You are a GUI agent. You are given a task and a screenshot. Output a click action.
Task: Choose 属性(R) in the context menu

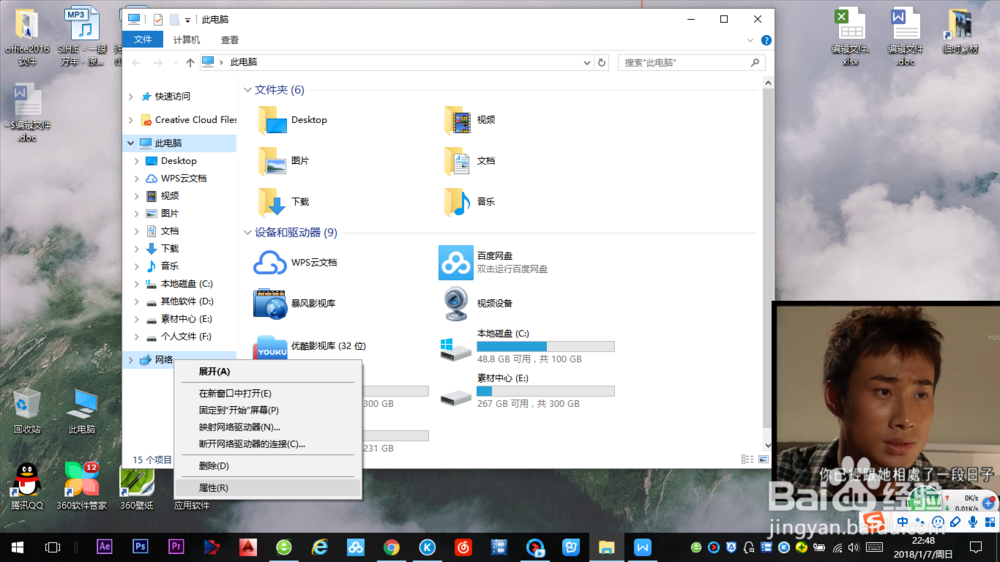pyautogui.click(x=268, y=487)
